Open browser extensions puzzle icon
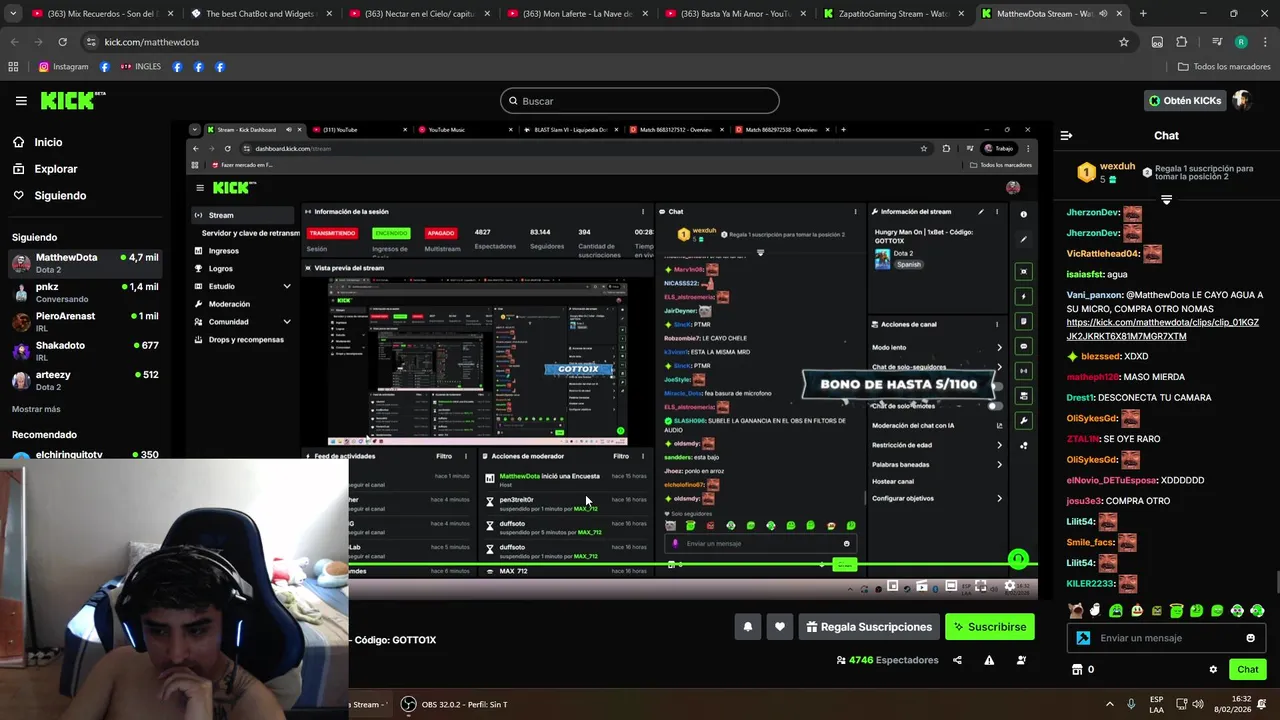Screen dimensions: 1280x720 coord(1182,42)
